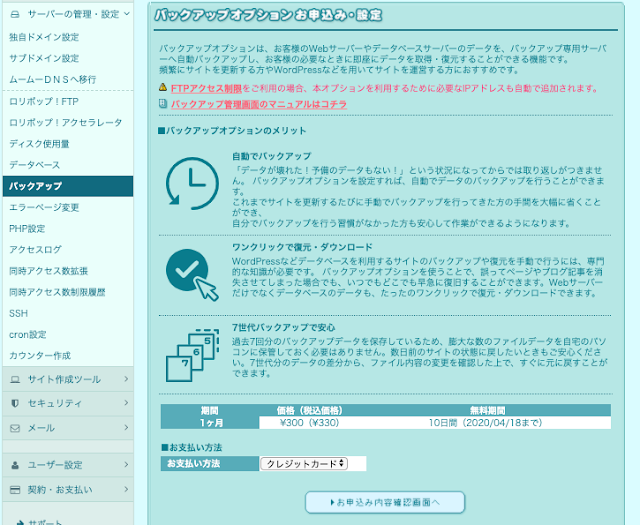Go to ロリポップ！FTP in sidebar

pyautogui.click(x=44, y=101)
